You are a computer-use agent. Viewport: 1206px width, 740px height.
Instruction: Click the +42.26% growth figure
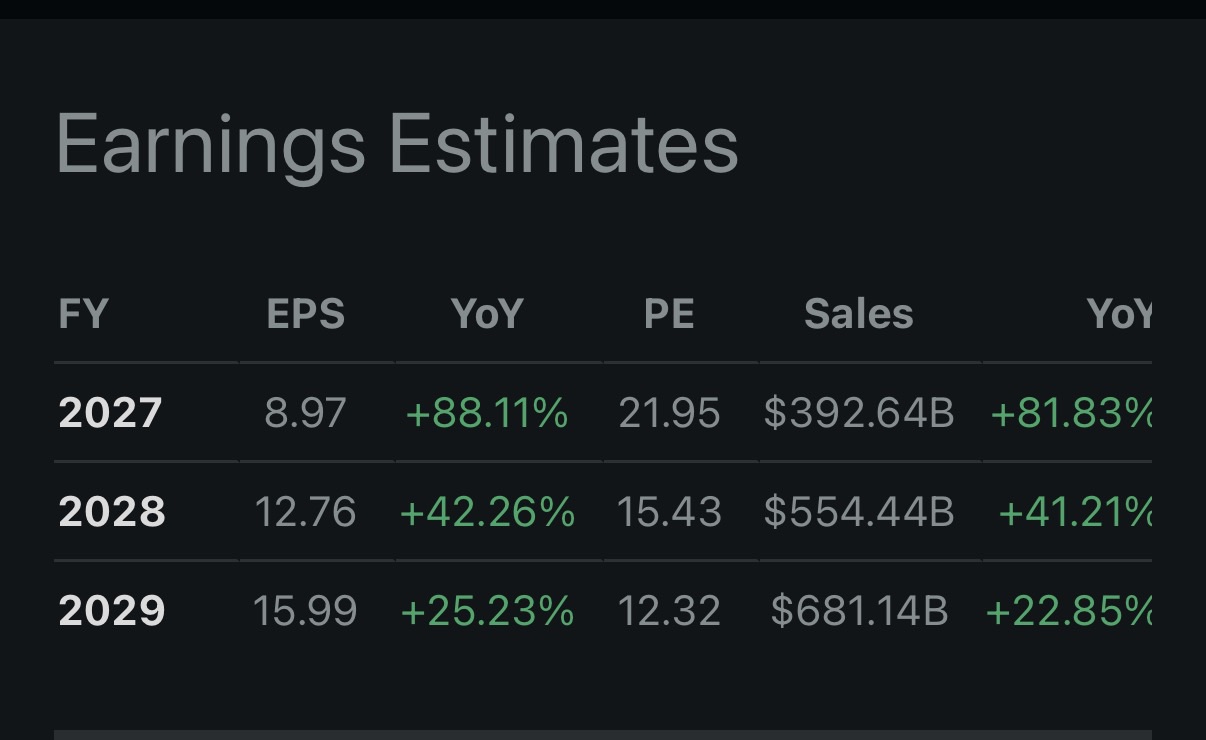487,512
